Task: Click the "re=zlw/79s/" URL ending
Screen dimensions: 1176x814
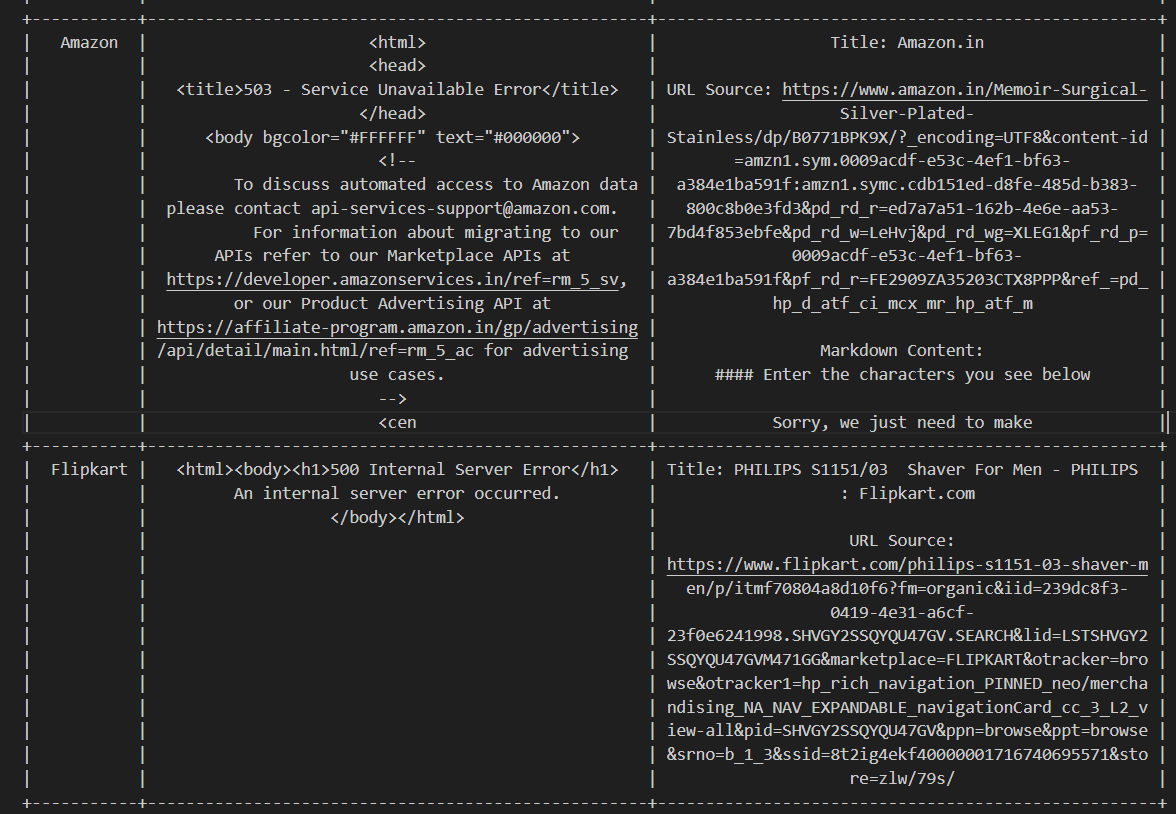Action: pyautogui.click(x=902, y=779)
